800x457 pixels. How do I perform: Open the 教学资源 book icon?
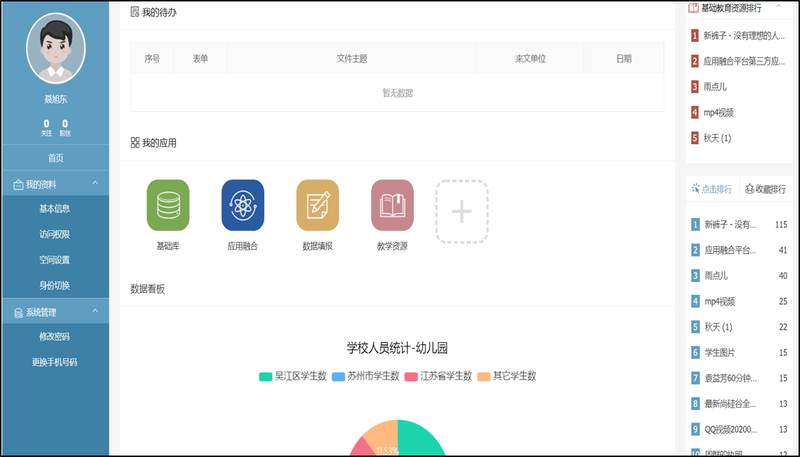392,205
